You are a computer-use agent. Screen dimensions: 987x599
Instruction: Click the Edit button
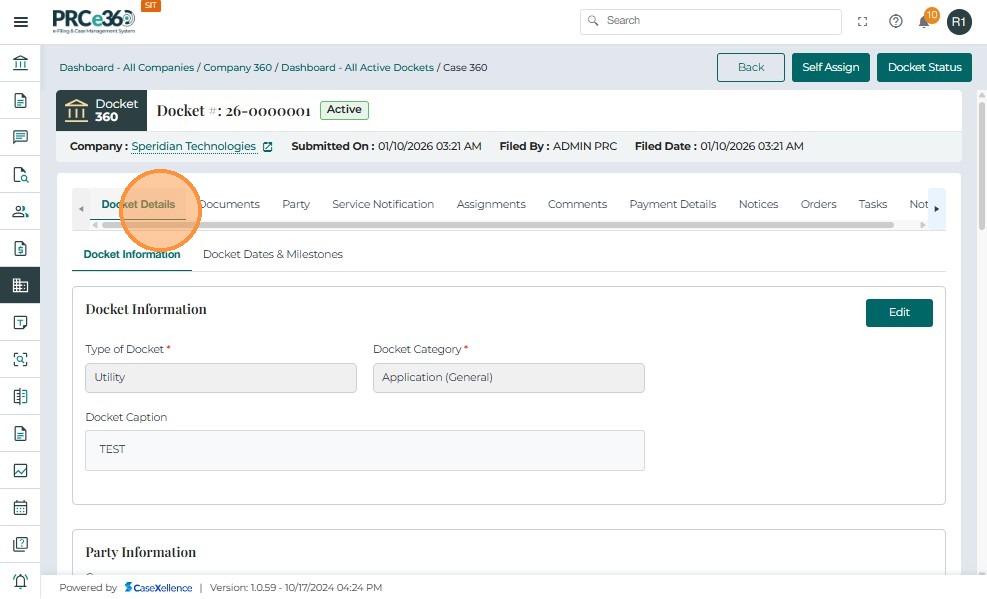[899, 312]
